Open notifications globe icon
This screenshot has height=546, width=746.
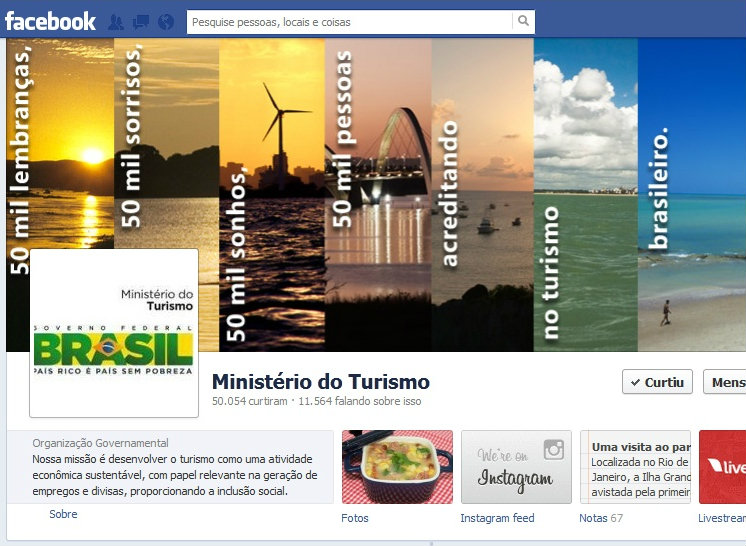coord(166,22)
